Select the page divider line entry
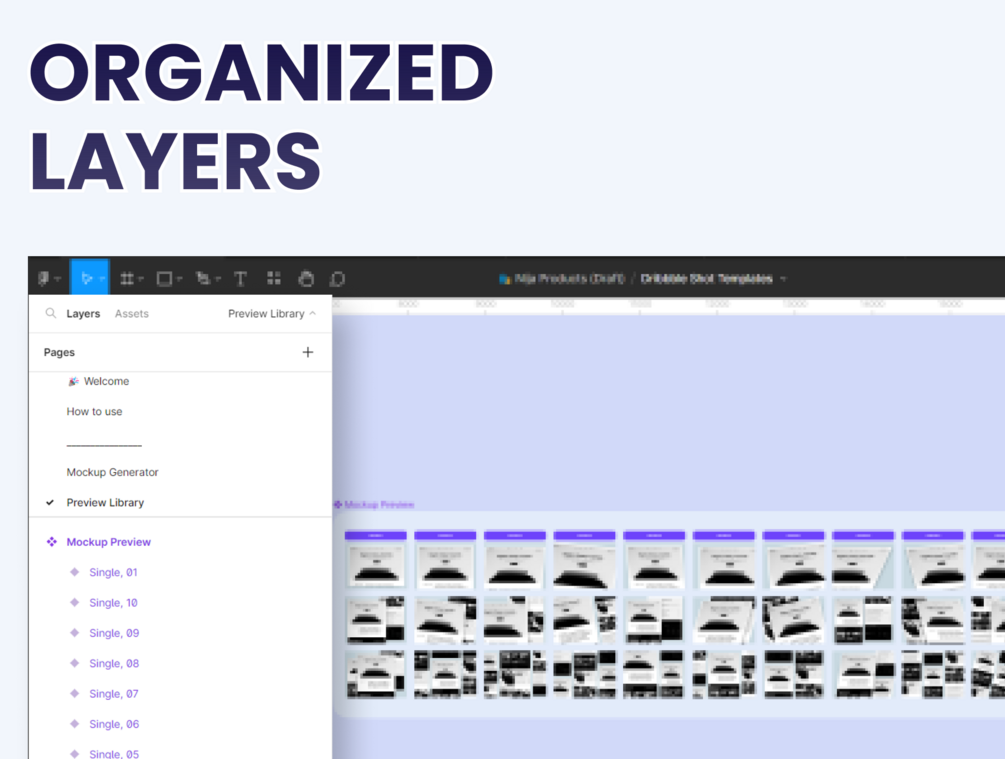 tap(104, 444)
